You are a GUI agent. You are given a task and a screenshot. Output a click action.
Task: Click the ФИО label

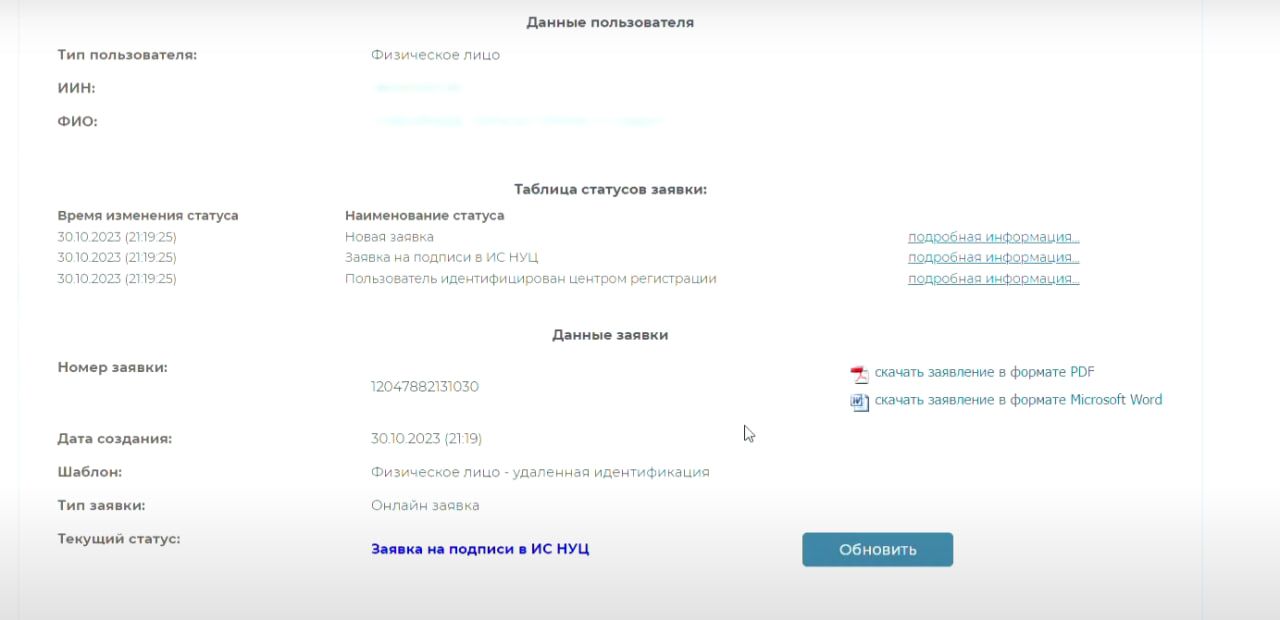tap(77, 122)
